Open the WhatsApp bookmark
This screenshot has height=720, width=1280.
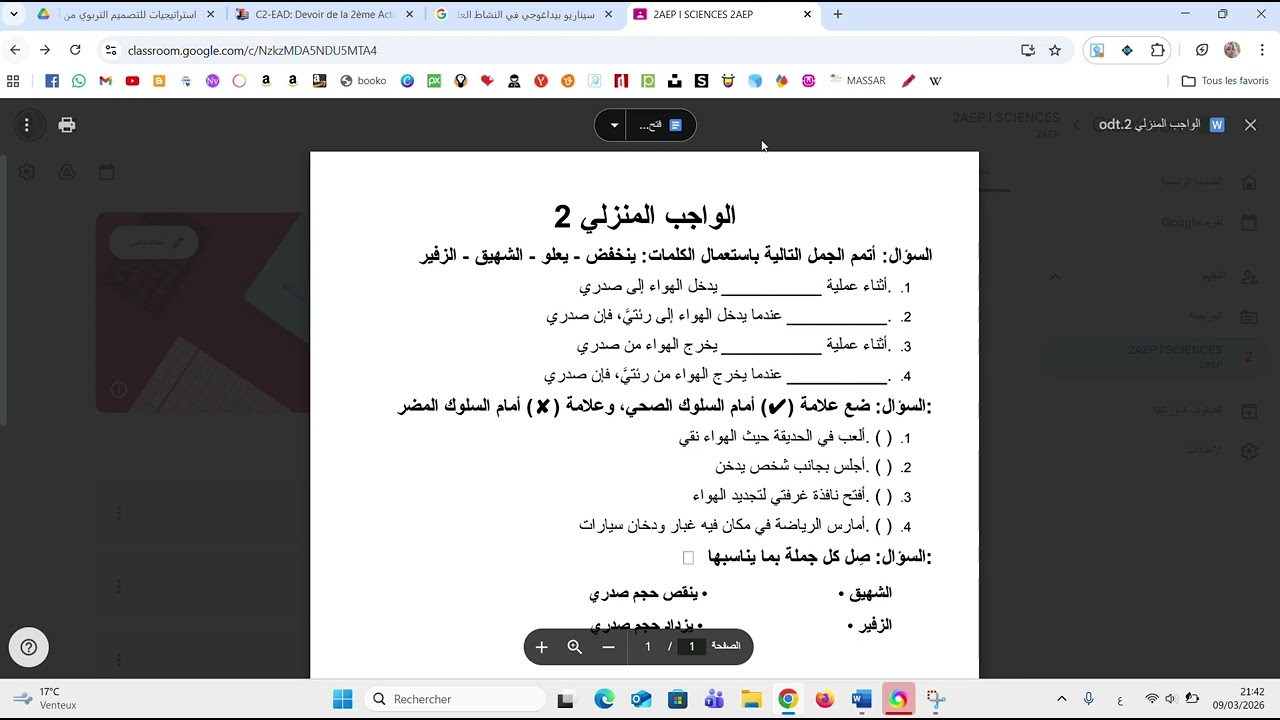click(x=79, y=81)
